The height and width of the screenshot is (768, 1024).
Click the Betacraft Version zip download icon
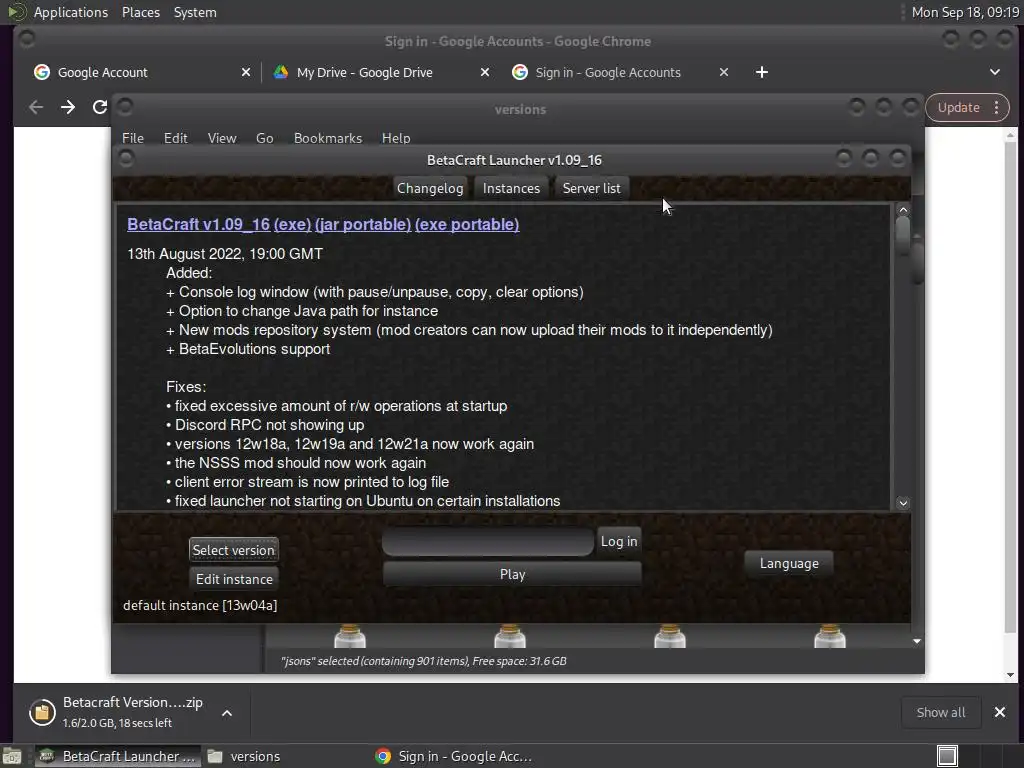[x=42, y=712]
